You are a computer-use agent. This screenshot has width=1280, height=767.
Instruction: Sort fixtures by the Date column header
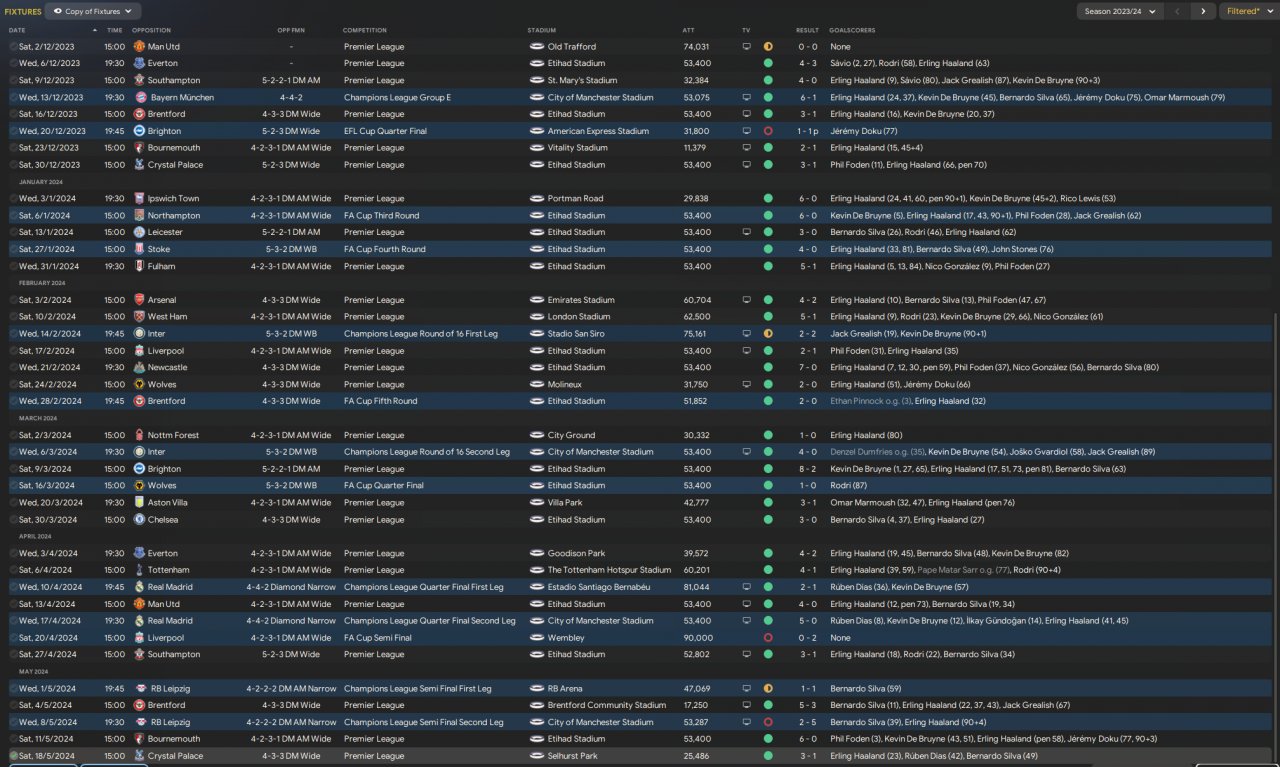coord(17,30)
